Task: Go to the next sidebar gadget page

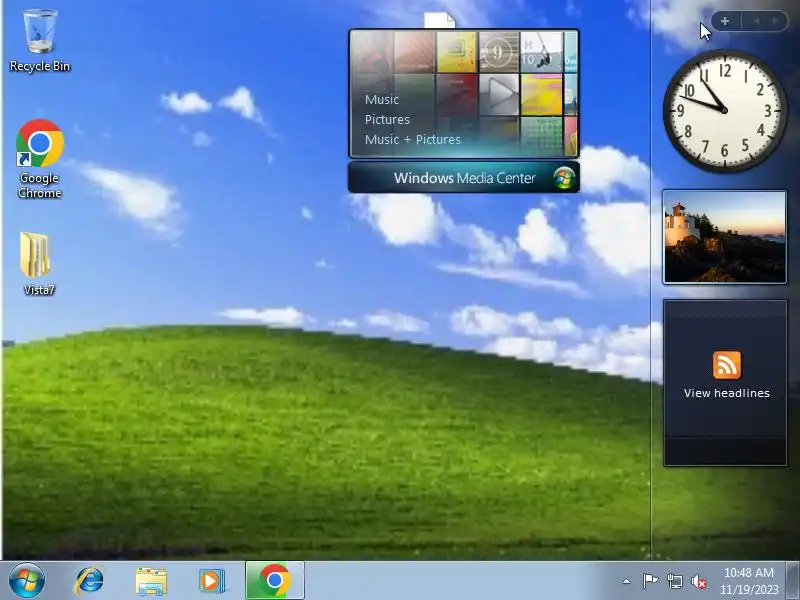Action: coord(776,21)
